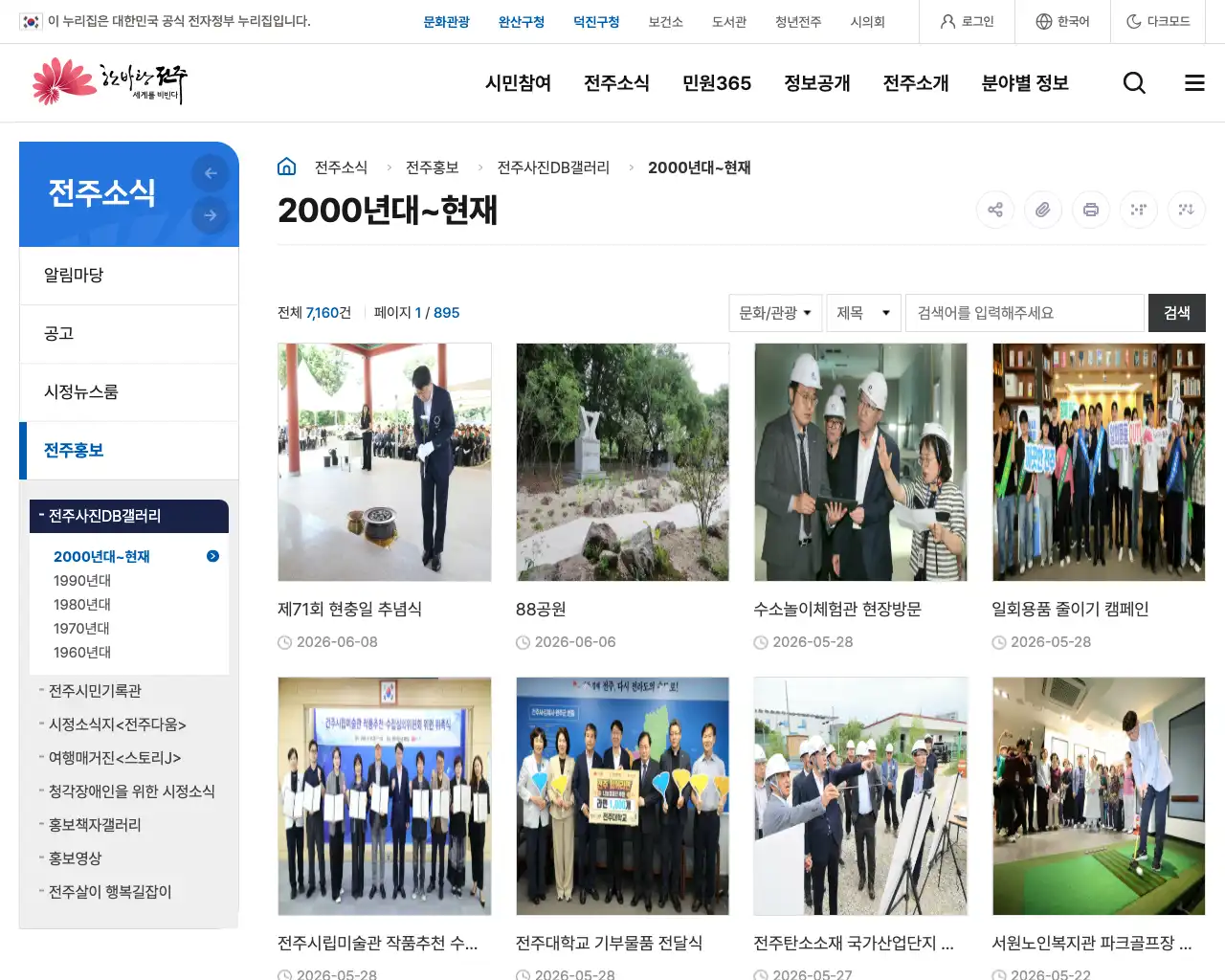Select 공고 in the sidebar

coord(129,334)
